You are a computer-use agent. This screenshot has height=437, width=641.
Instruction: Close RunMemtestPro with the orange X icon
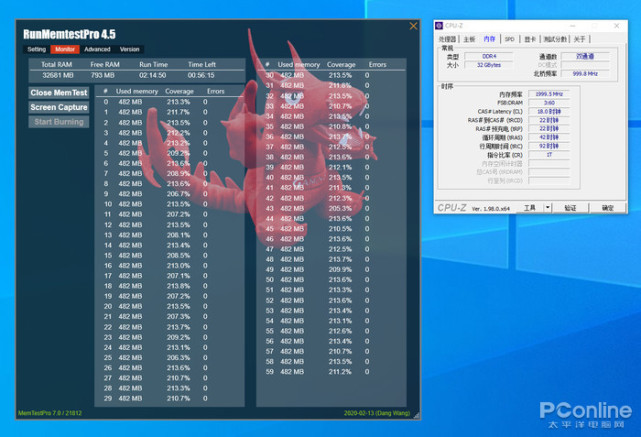tap(413, 26)
